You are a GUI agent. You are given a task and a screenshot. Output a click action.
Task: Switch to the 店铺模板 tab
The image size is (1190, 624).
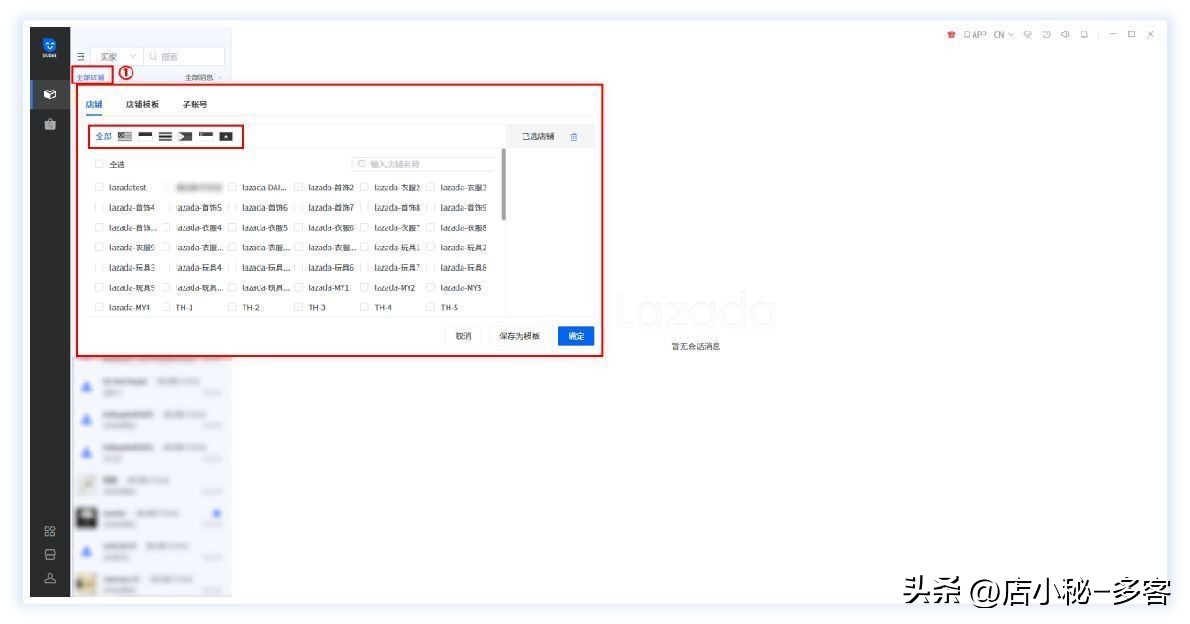(142, 105)
